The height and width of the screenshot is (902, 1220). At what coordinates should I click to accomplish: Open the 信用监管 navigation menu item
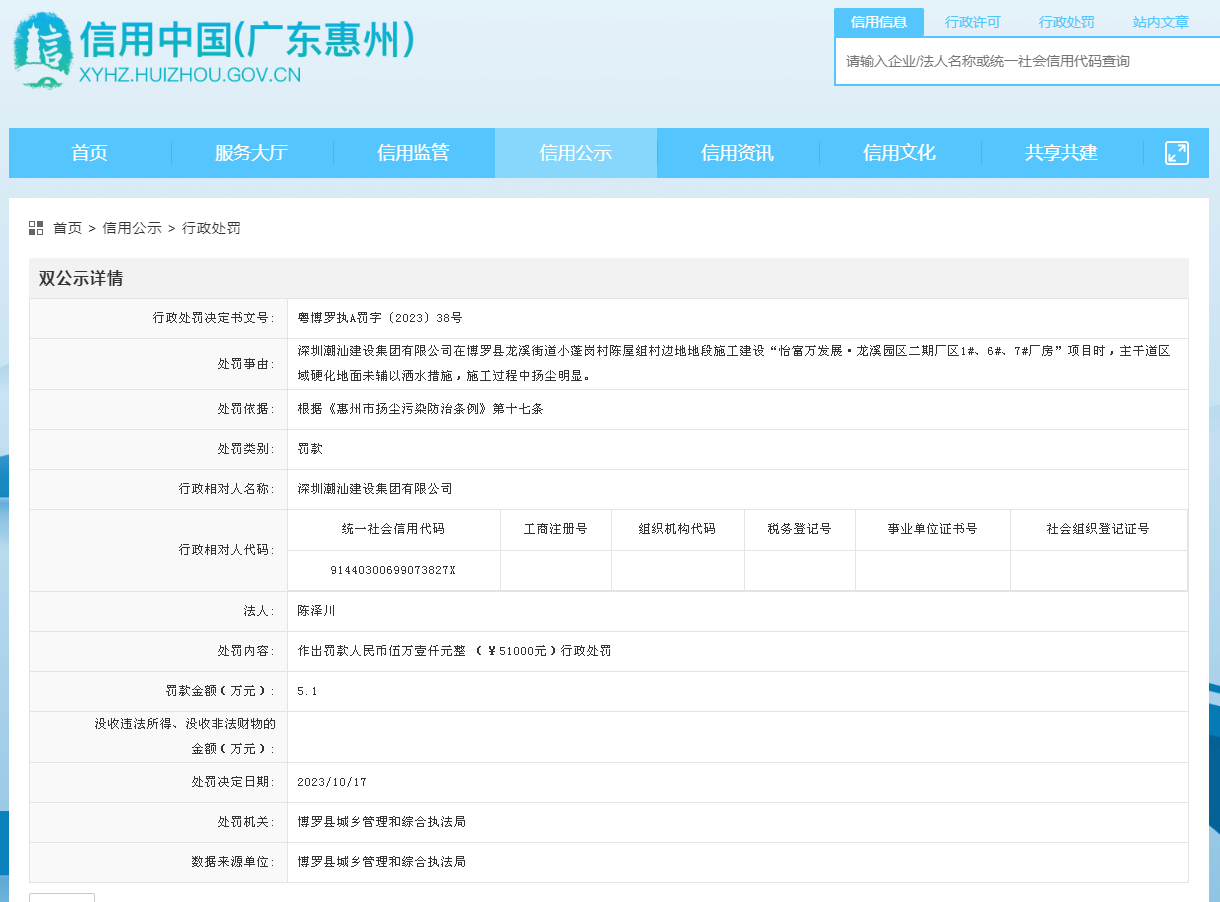[x=414, y=153]
